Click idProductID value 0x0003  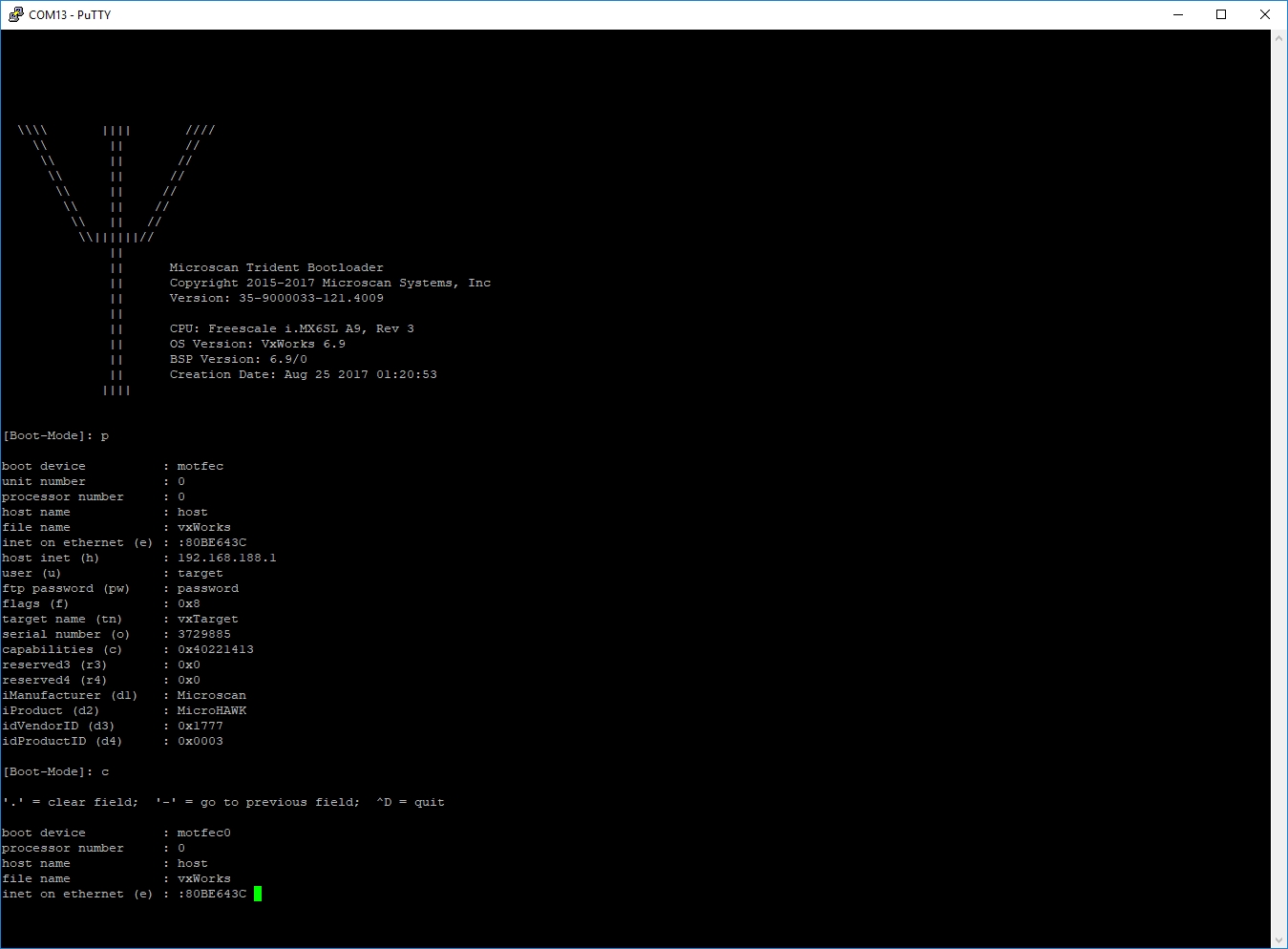pos(201,741)
